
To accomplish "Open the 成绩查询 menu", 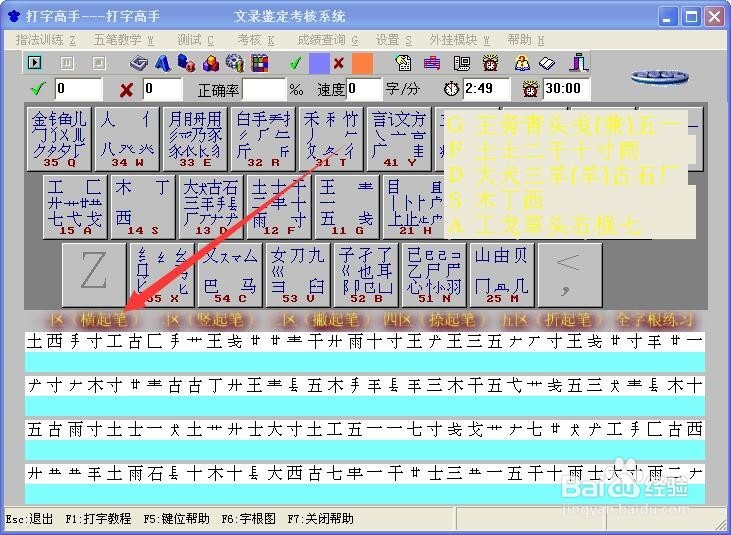I will point(328,40).
